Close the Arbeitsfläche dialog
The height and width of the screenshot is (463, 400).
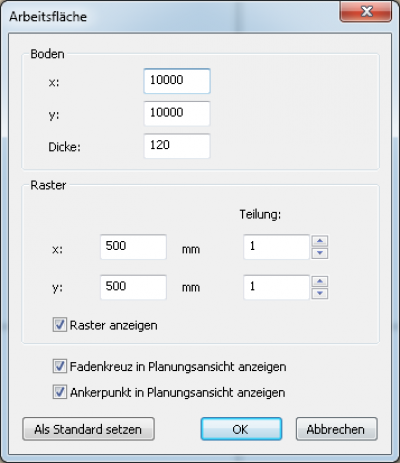(x=366, y=12)
